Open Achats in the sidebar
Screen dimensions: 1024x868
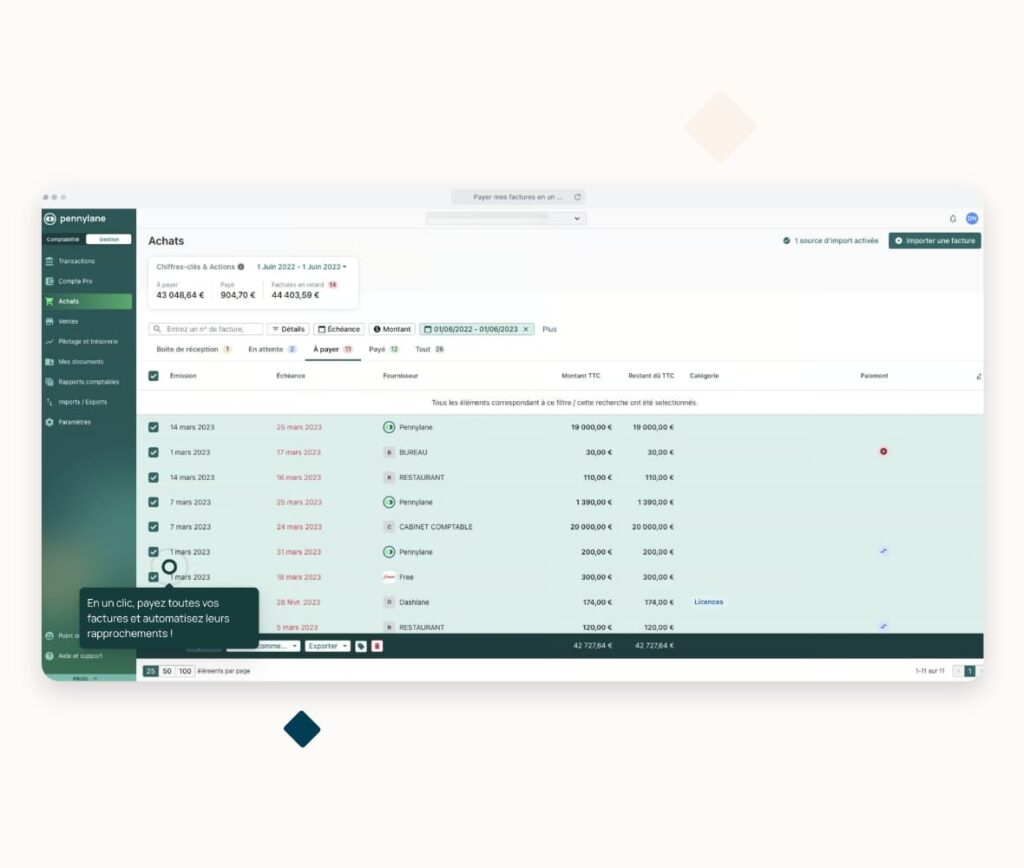[88, 302]
